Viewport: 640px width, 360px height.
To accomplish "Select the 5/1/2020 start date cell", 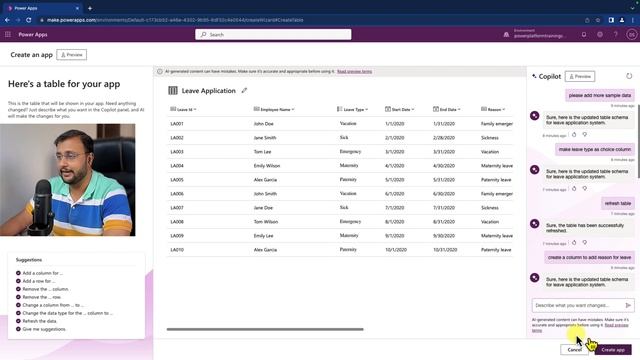I will tap(394, 180).
